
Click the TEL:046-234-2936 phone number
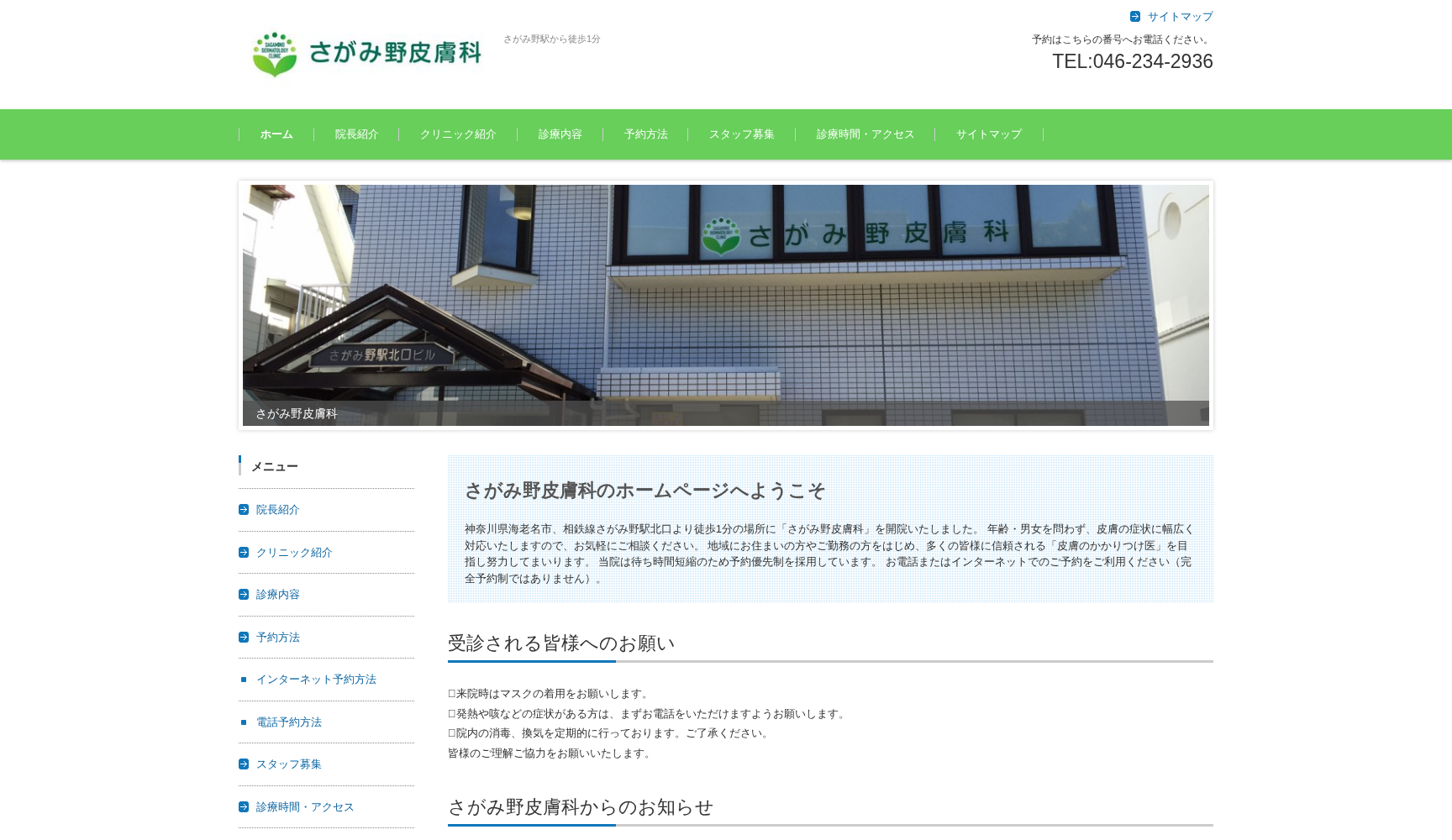tap(1132, 61)
